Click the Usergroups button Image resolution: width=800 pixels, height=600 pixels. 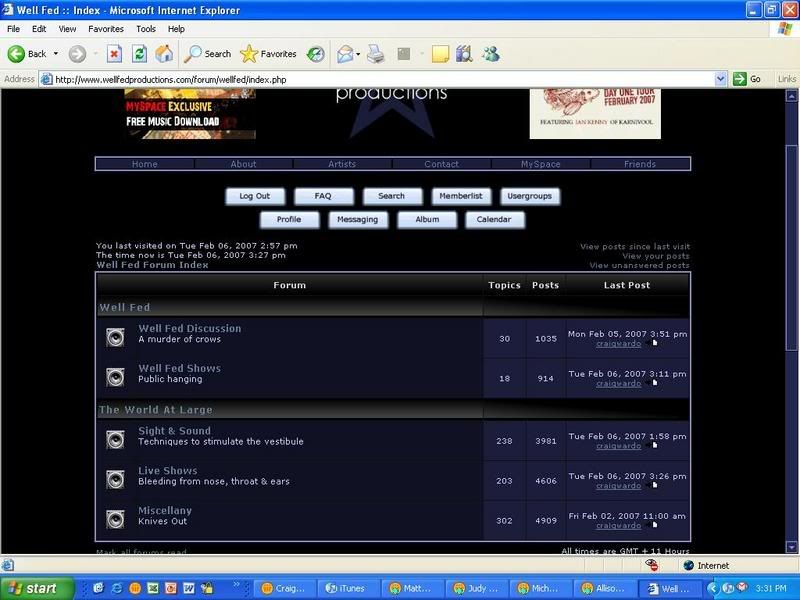point(530,196)
